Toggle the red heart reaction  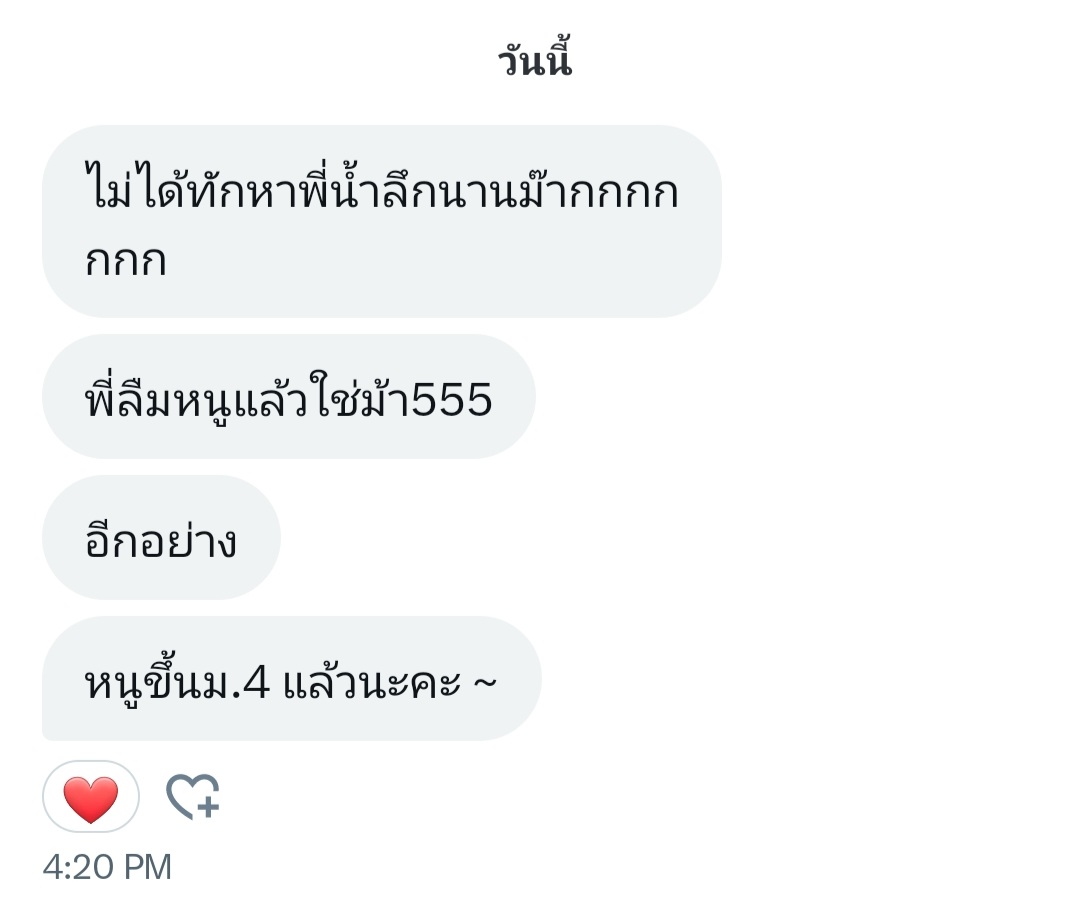pos(91,797)
